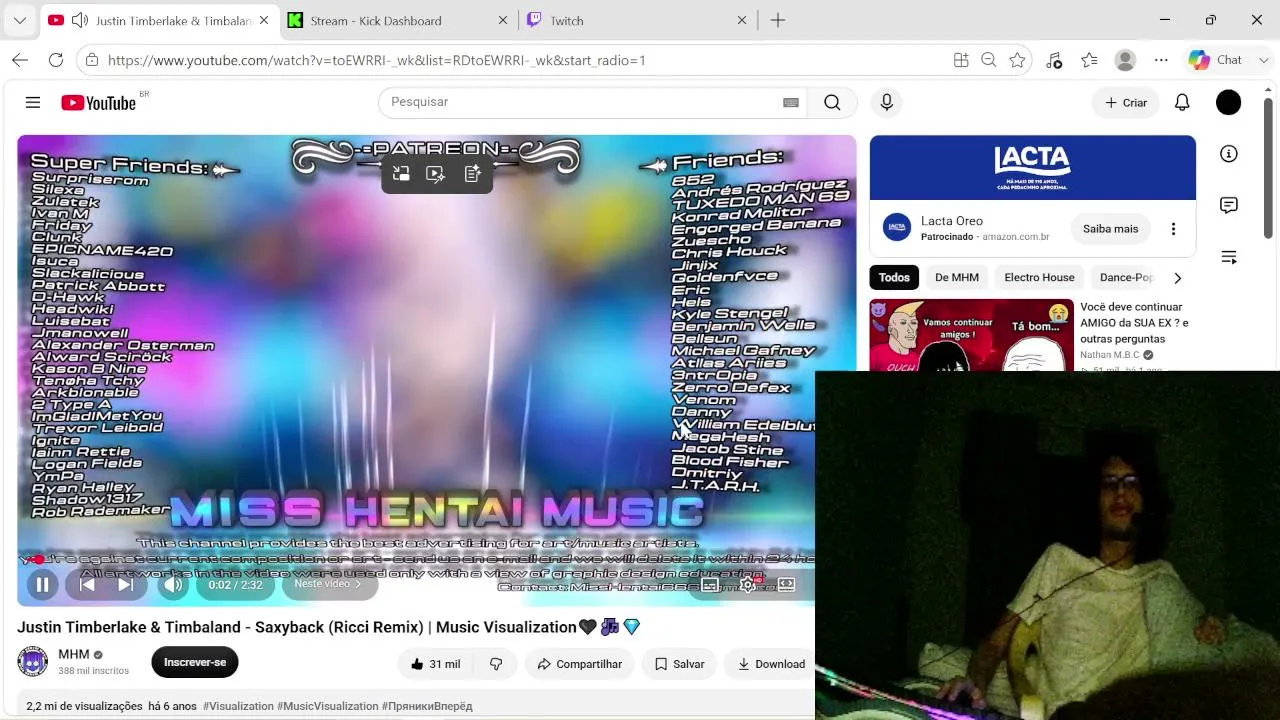Click the middle play-arrow icon on the video overlay
Viewport: 1280px width, 720px height.
pyautogui.click(x=436, y=174)
